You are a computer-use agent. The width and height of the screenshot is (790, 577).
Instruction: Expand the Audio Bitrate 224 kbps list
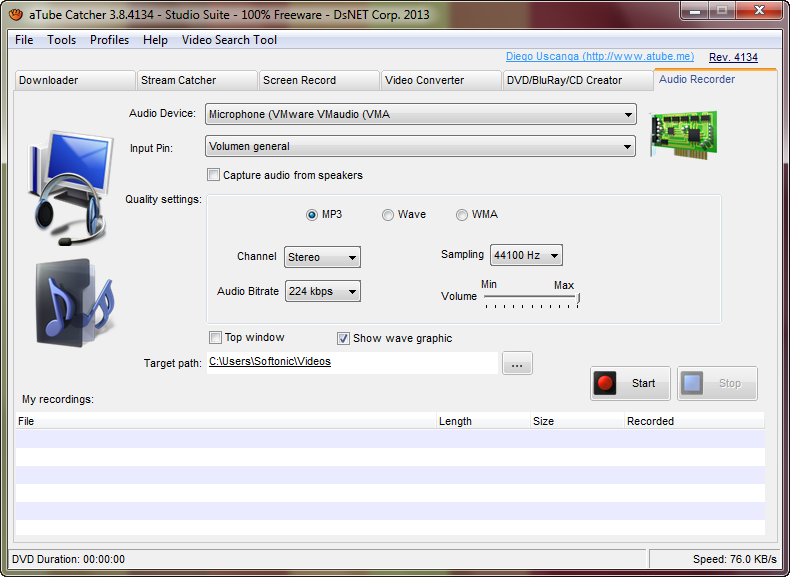(323, 291)
